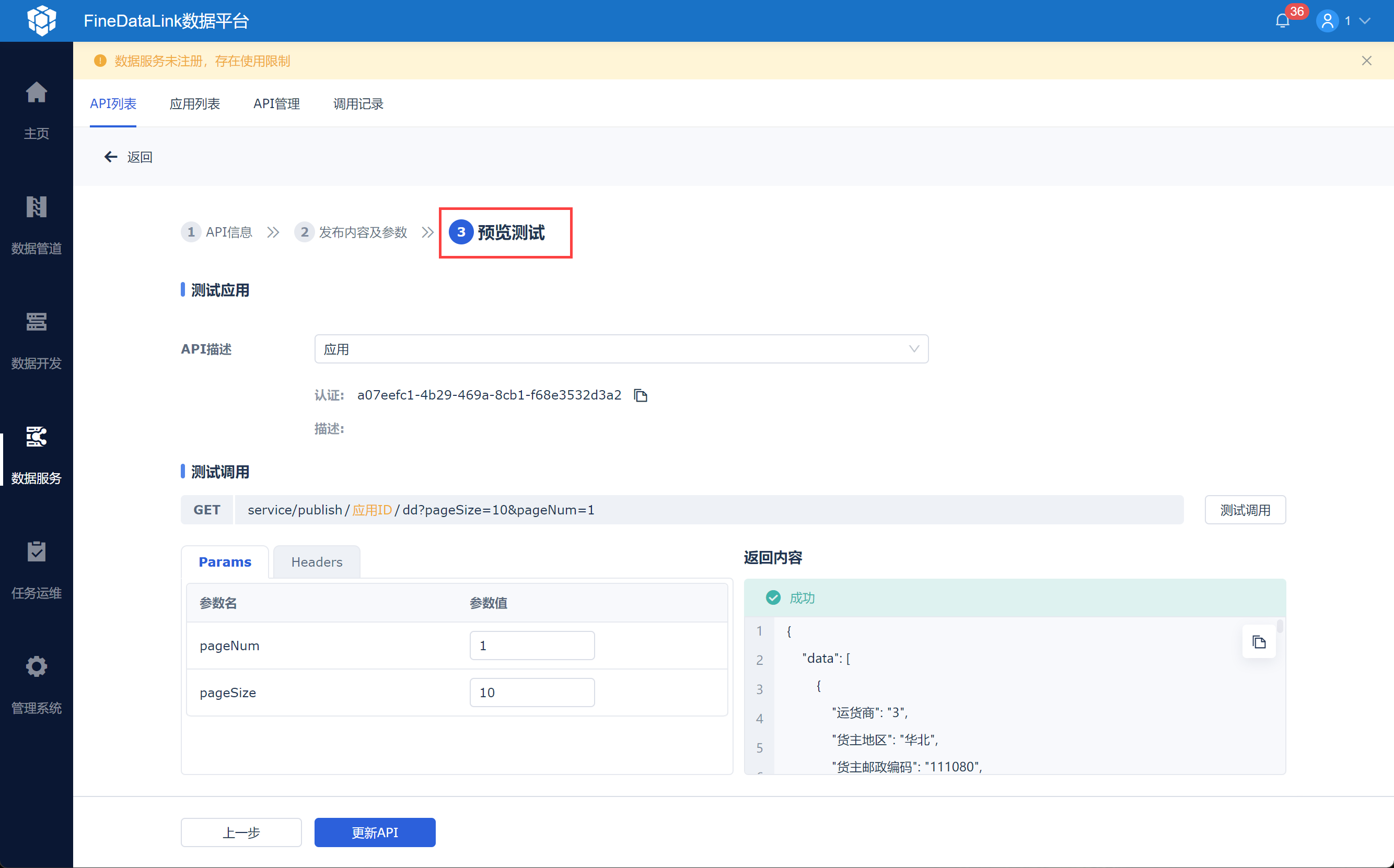The height and width of the screenshot is (868, 1394).
Task: Copy the 认证 authentication token
Action: (640, 395)
